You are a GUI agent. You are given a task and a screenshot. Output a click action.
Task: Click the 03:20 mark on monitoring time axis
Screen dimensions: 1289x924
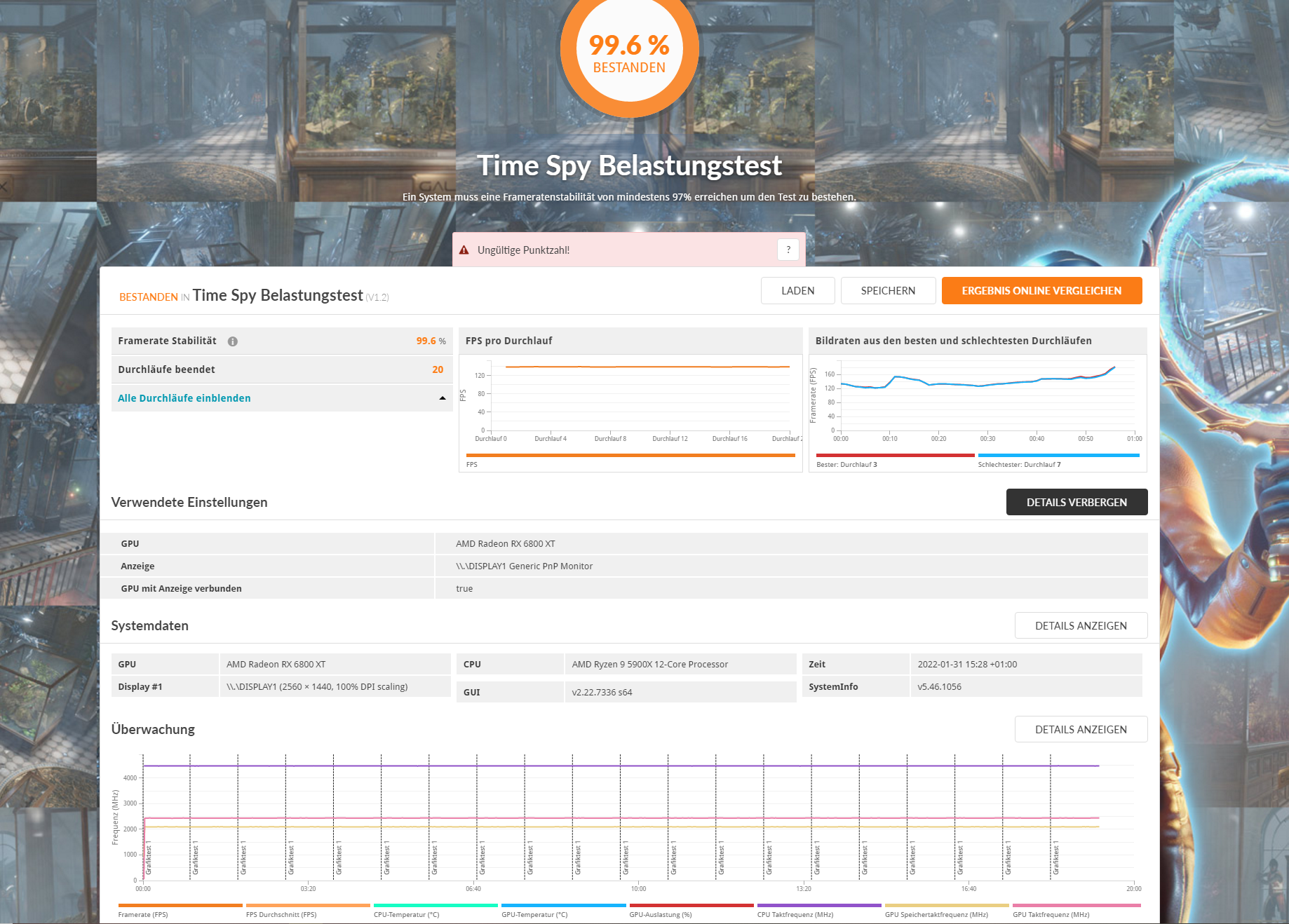pyautogui.click(x=308, y=889)
